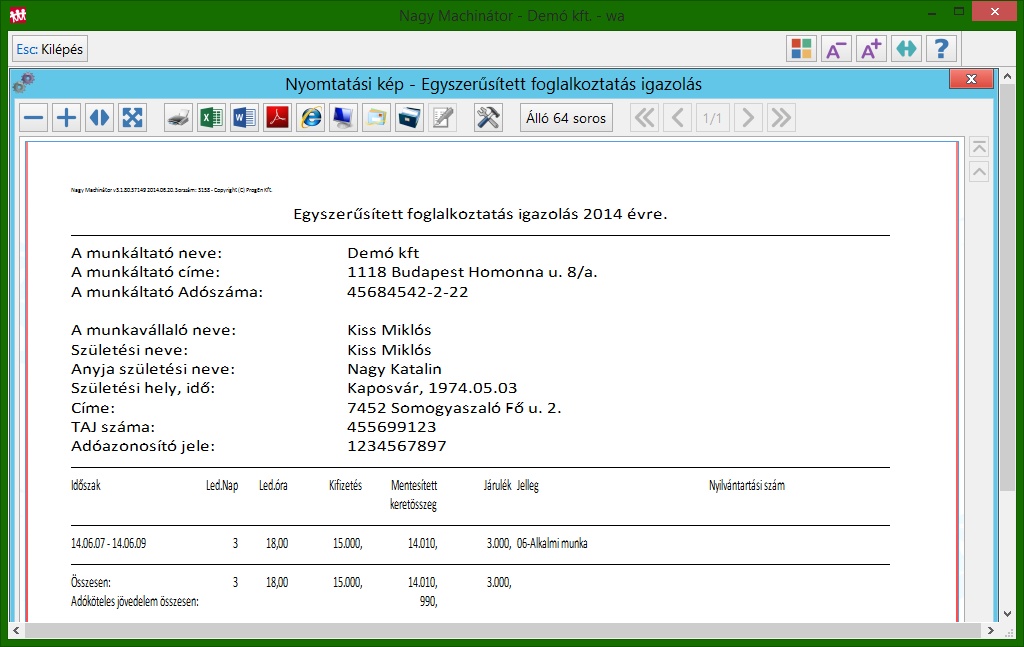This screenshot has width=1024, height=647.
Task: Export the report to Excel
Action: [x=211, y=118]
